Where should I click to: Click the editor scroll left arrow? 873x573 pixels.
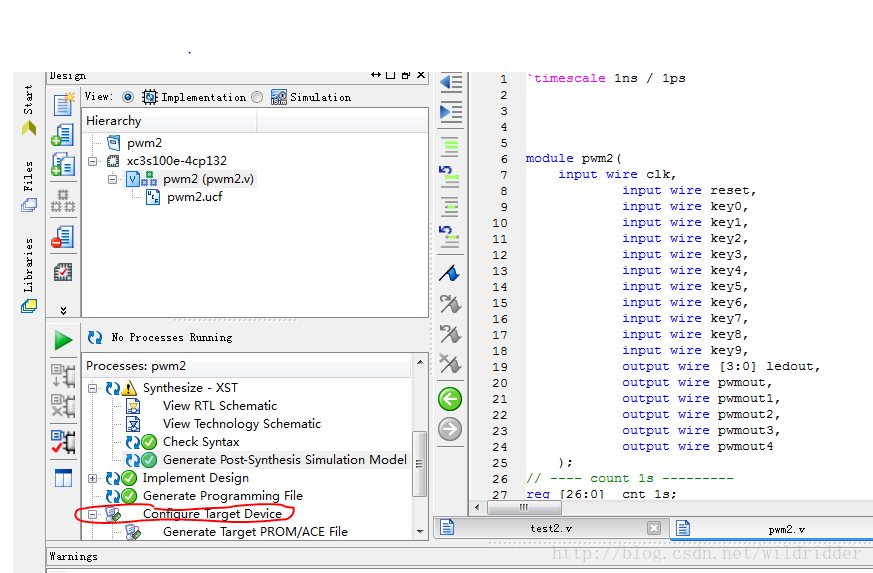click(477, 507)
